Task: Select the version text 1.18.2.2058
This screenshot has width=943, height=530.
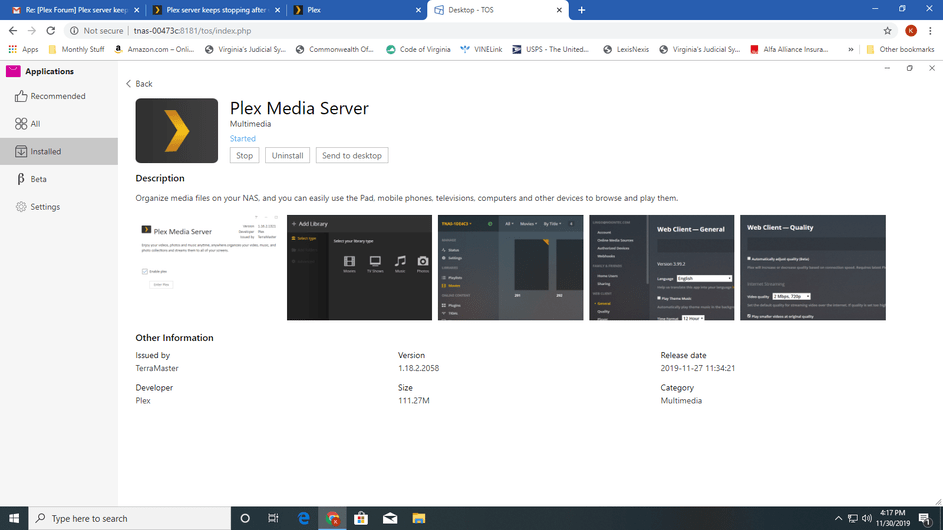Action: click(x=418, y=368)
